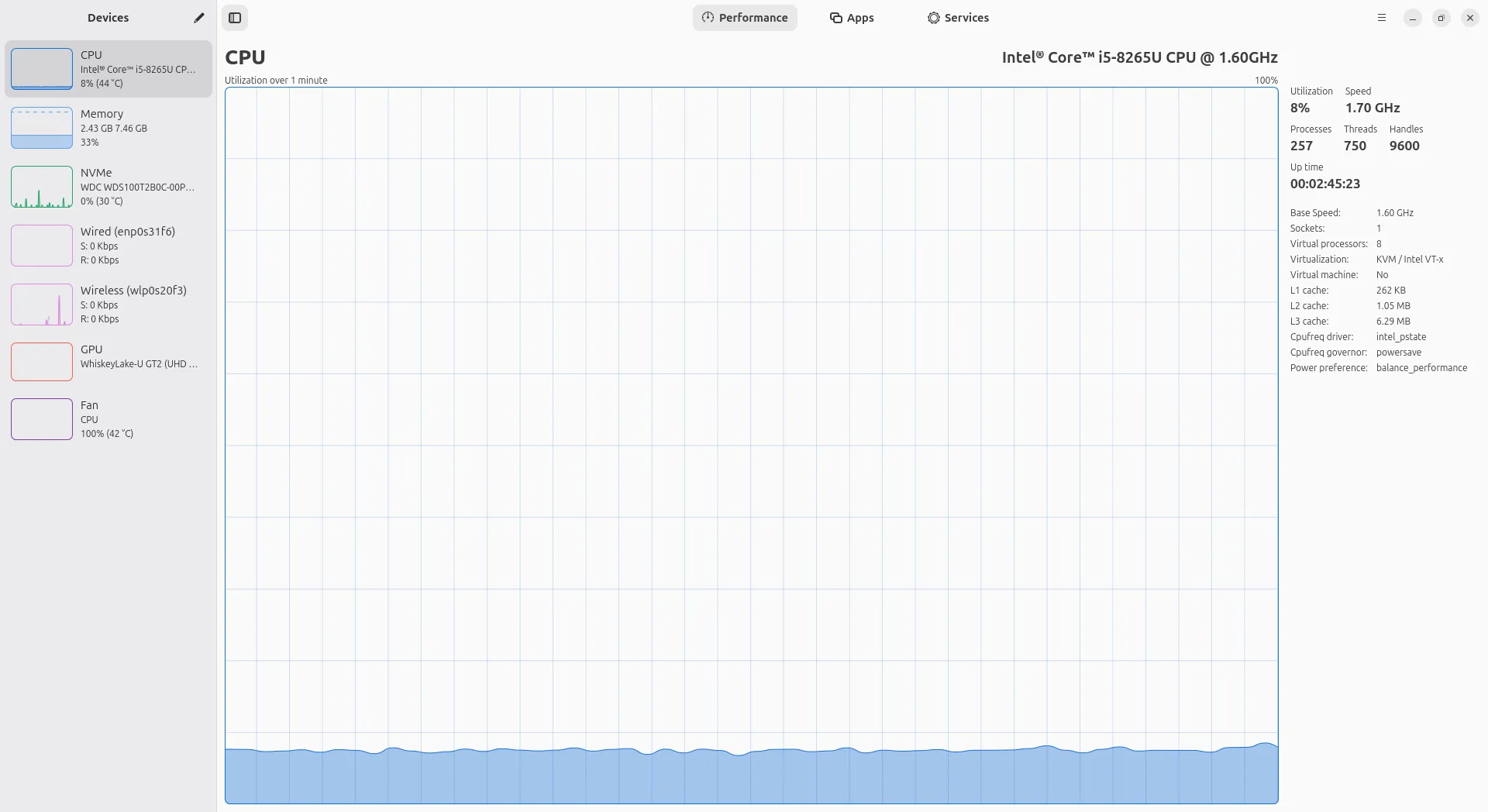1488x812 pixels.
Task: Select the CPU device thumbnail graph
Action: (x=42, y=69)
